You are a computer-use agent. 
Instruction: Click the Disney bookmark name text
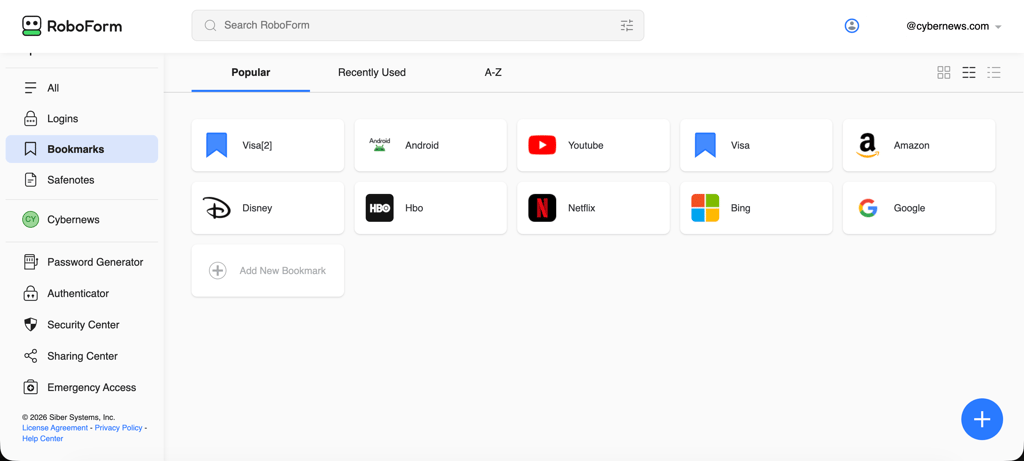point(257,208)
